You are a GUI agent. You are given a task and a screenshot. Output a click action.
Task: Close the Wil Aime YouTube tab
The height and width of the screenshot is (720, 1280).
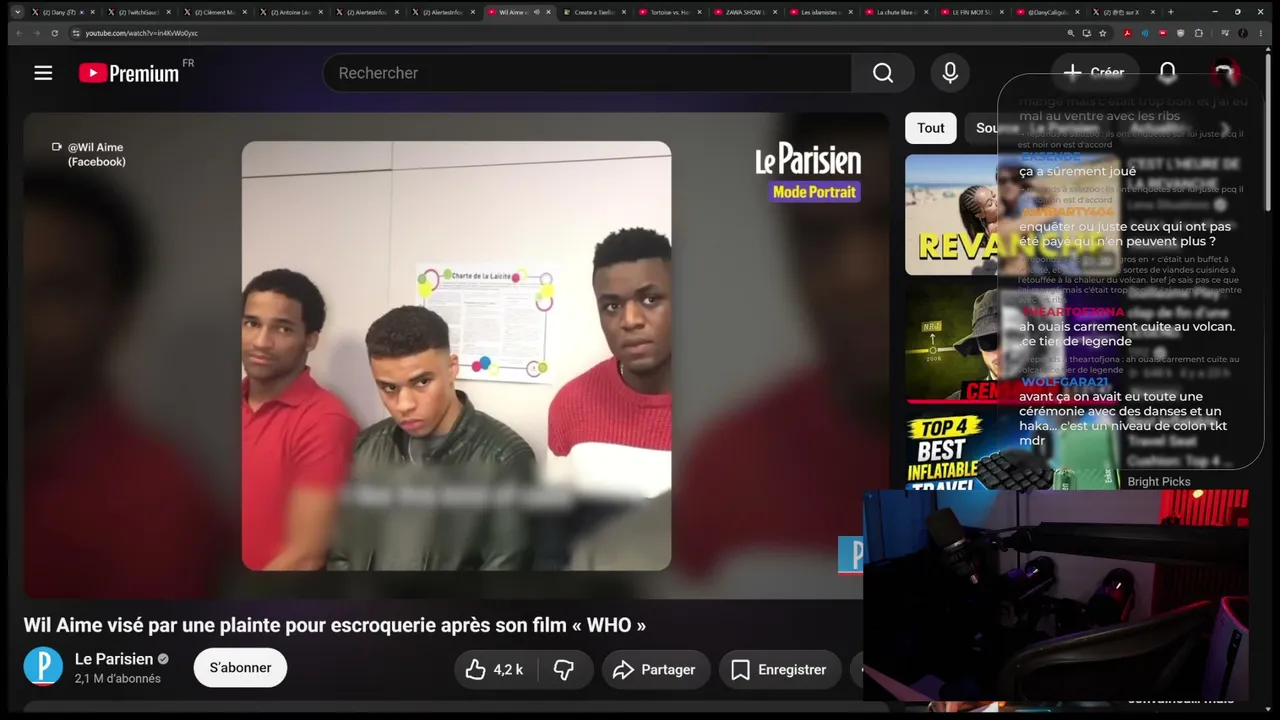pyautogui.click(x=549, y=12)
